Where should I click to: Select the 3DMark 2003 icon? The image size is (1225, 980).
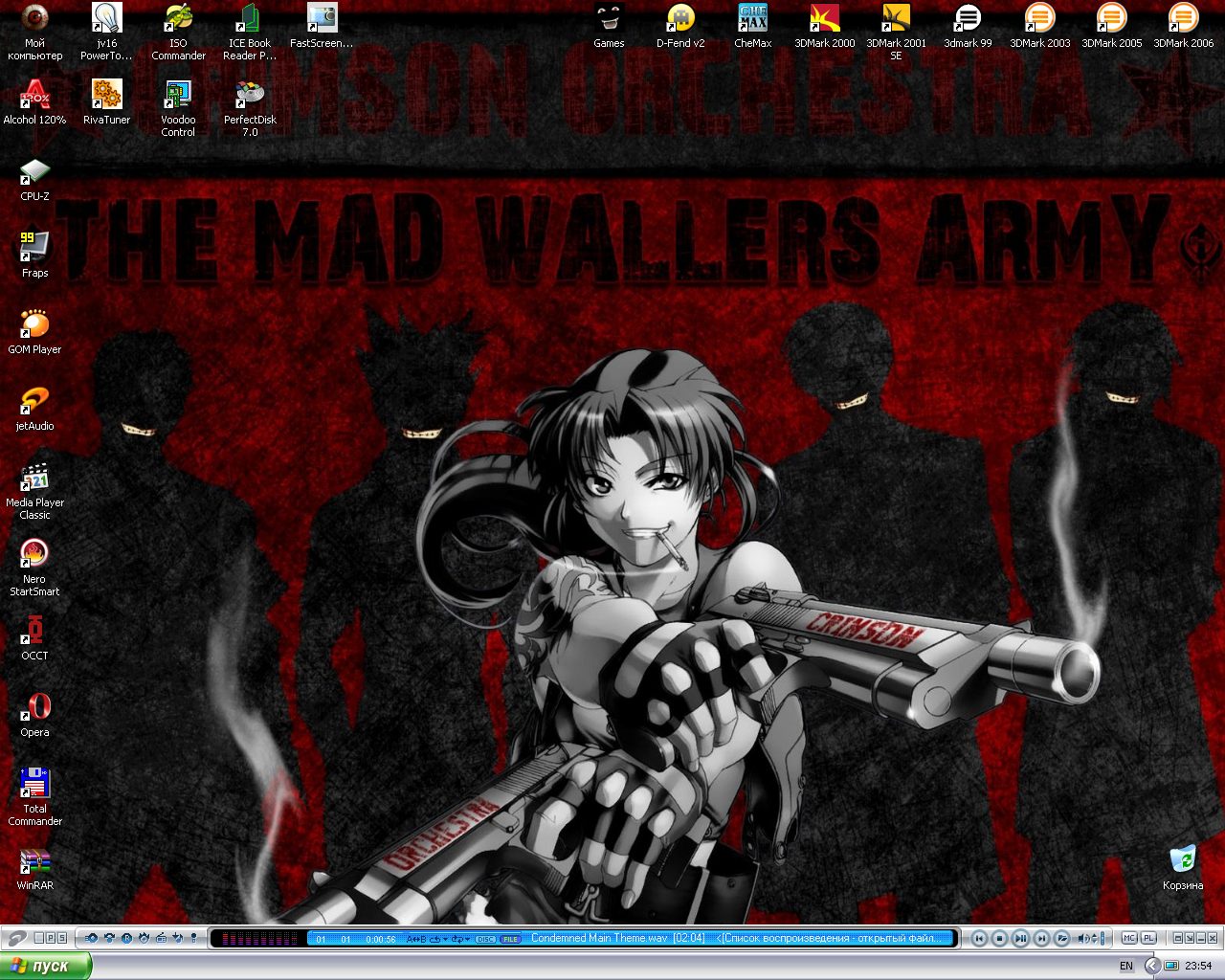tap(1039, 26)
